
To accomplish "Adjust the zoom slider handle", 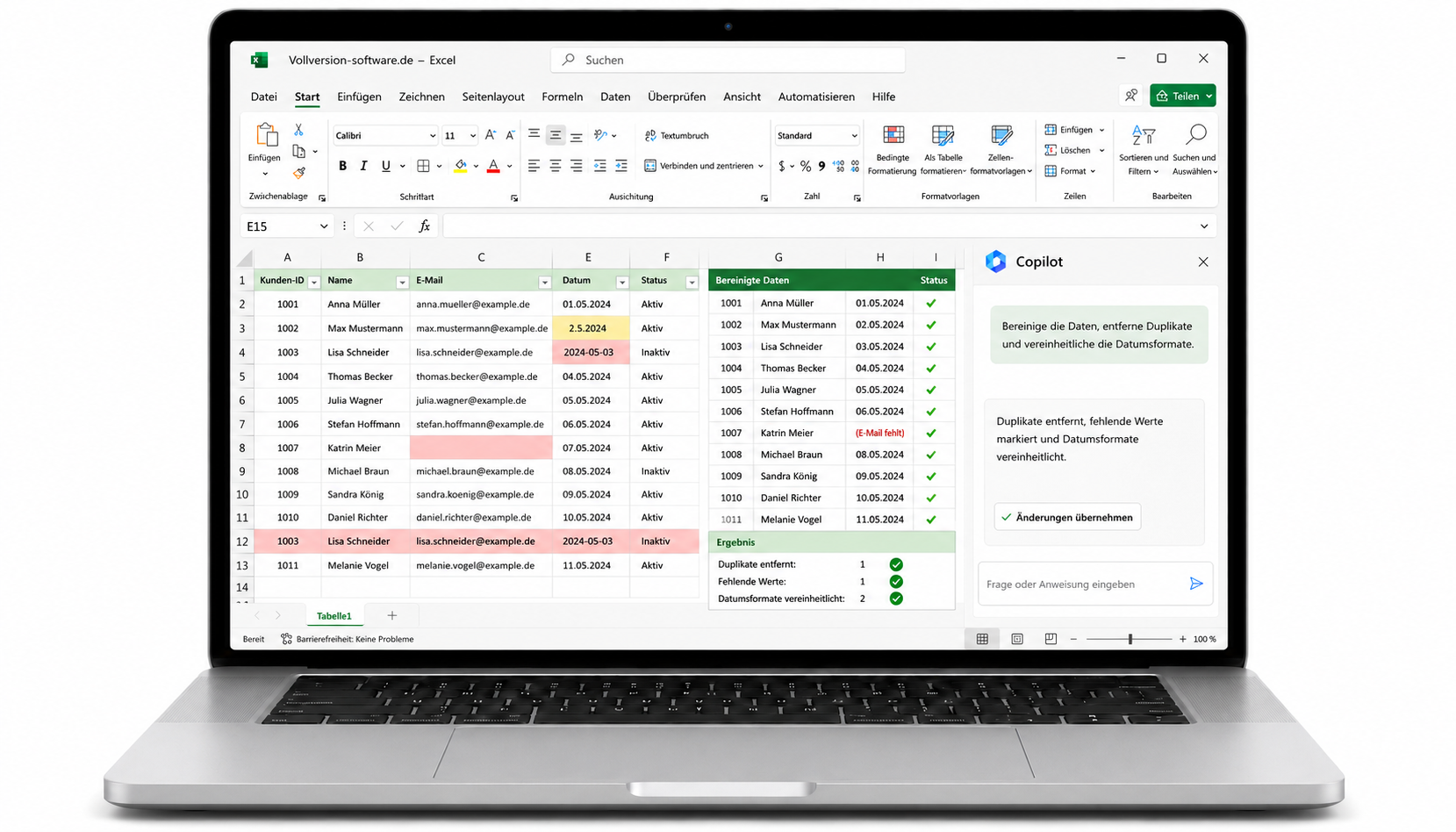I will [x=1130, y=639].
